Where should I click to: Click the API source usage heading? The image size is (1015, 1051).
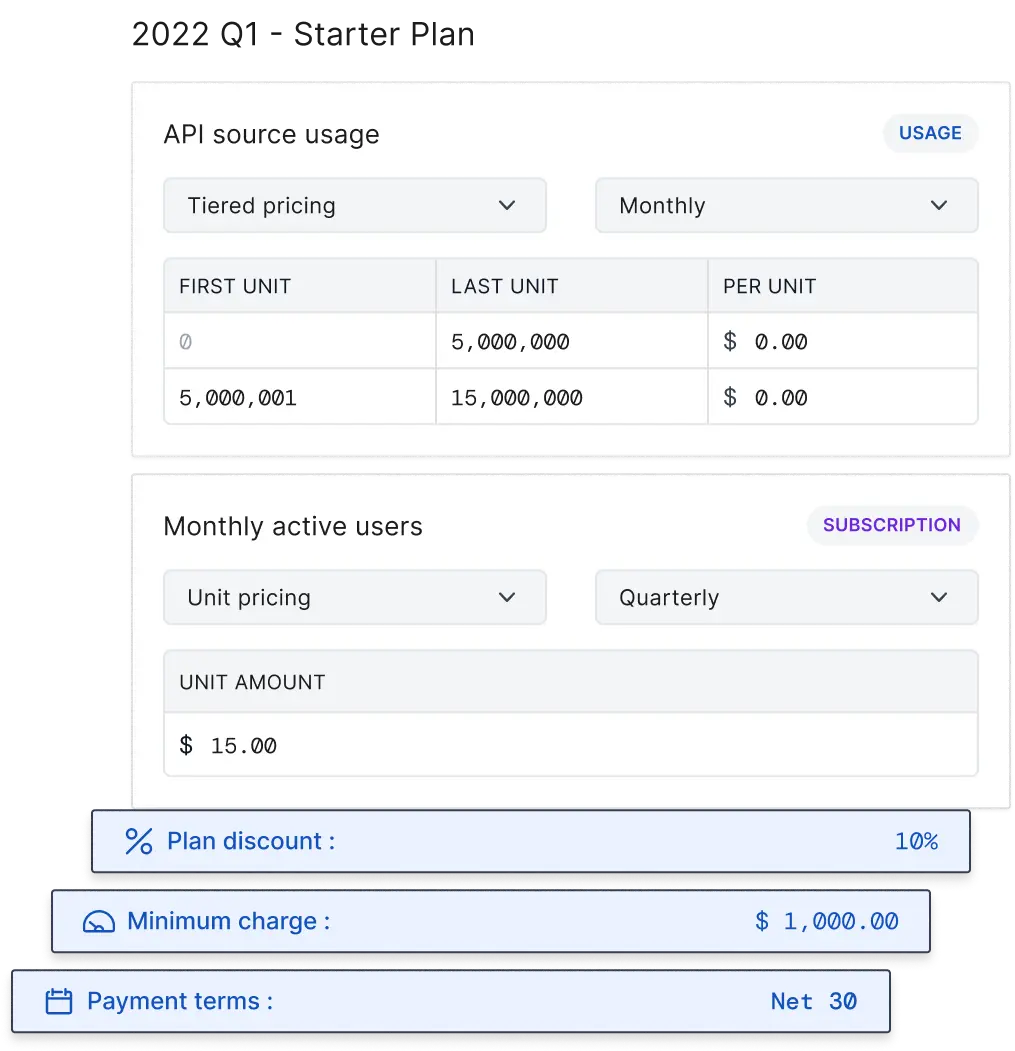[x=271, y=135]
